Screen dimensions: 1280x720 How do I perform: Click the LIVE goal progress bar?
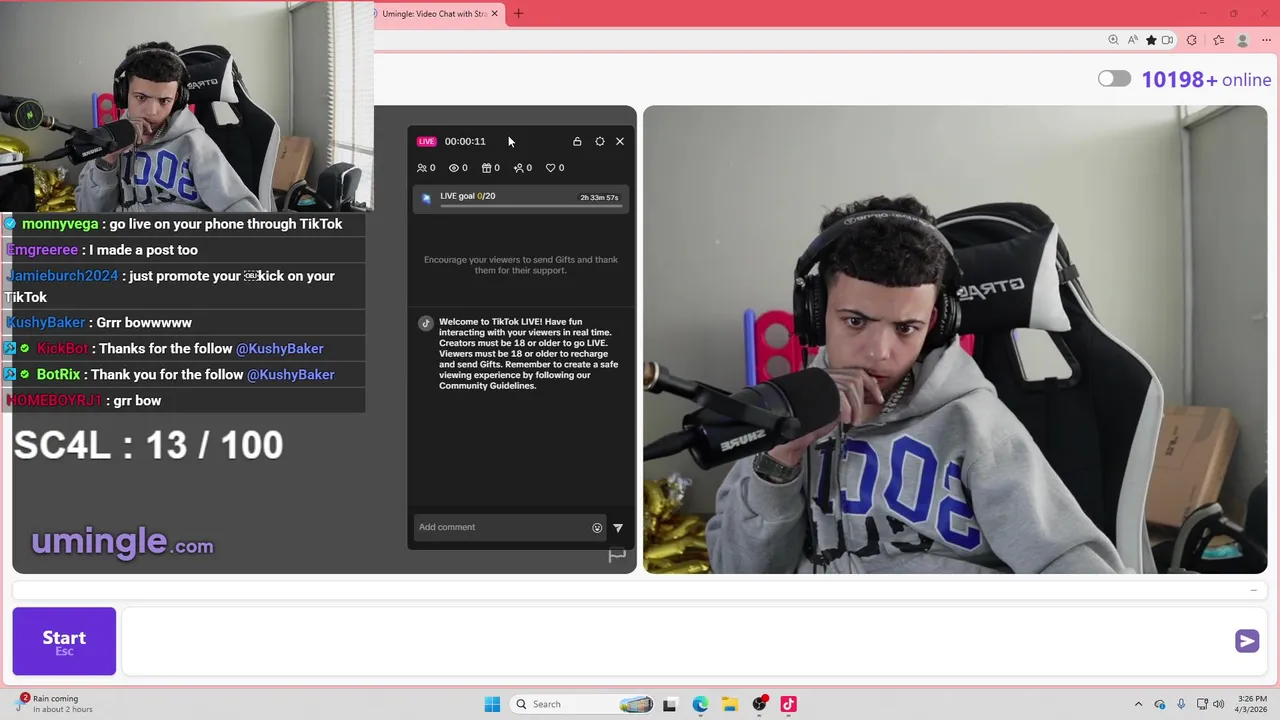[531, 205]
